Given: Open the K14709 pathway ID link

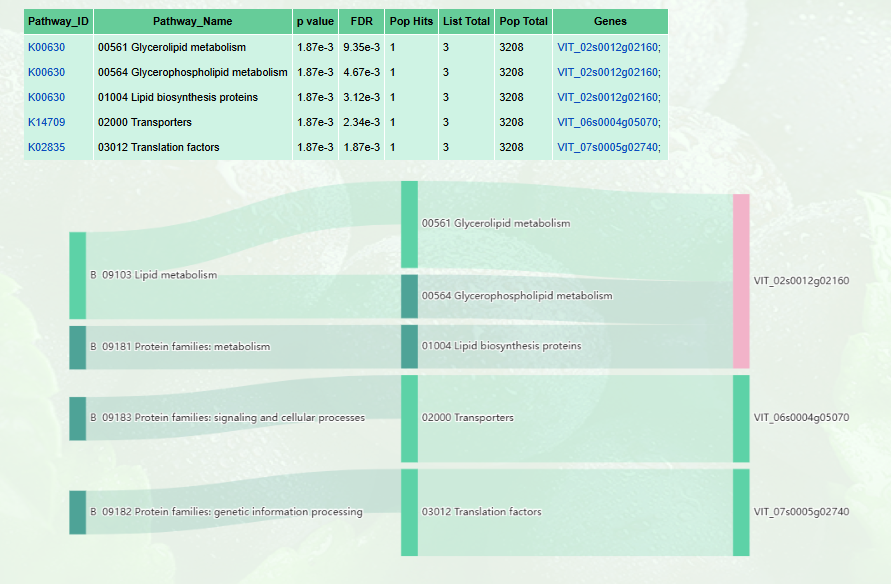Looking at the screenshot, I should click(x=46, y=122).
